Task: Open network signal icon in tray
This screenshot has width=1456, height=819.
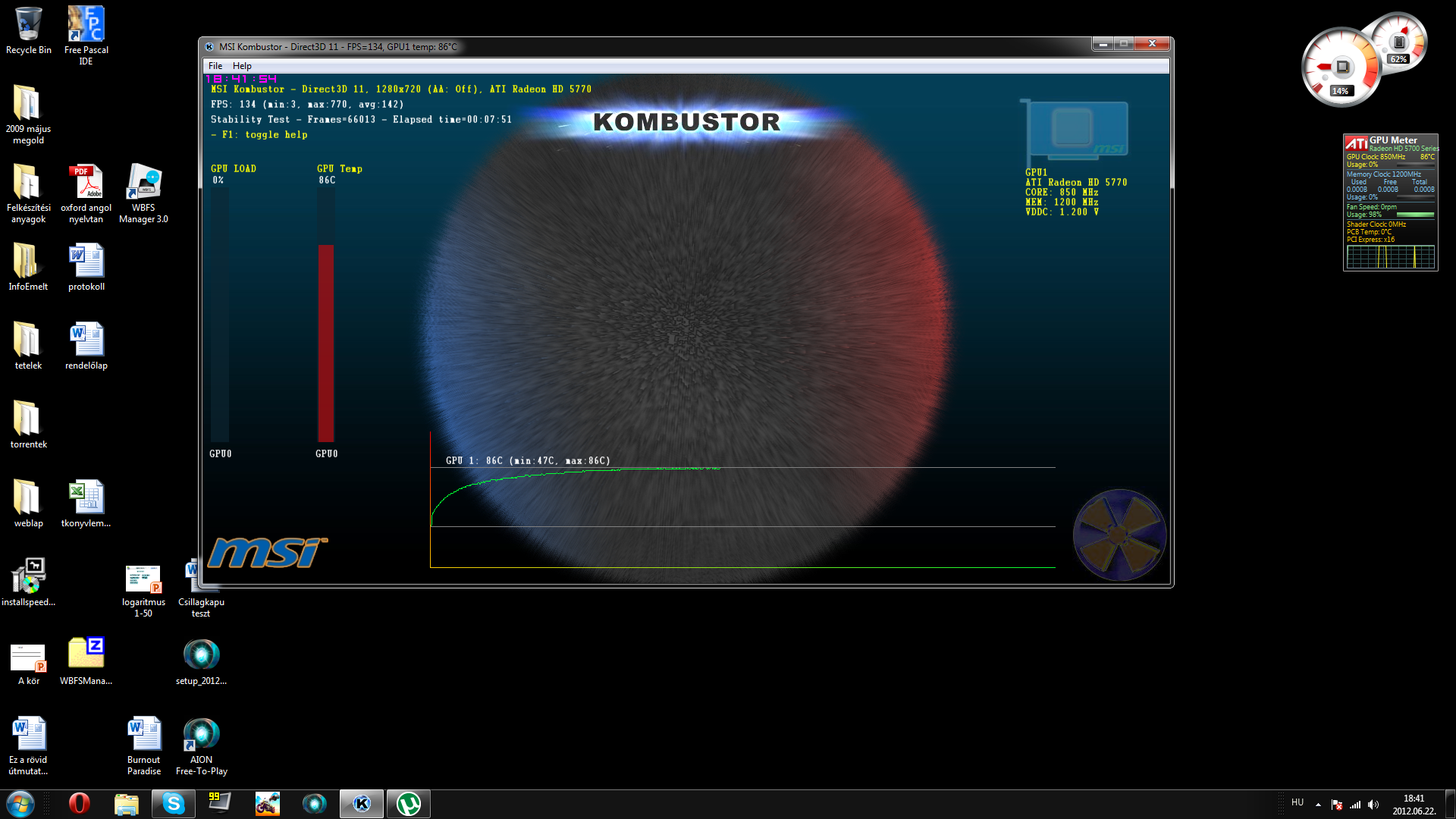Action: [x=1355, y=805]
